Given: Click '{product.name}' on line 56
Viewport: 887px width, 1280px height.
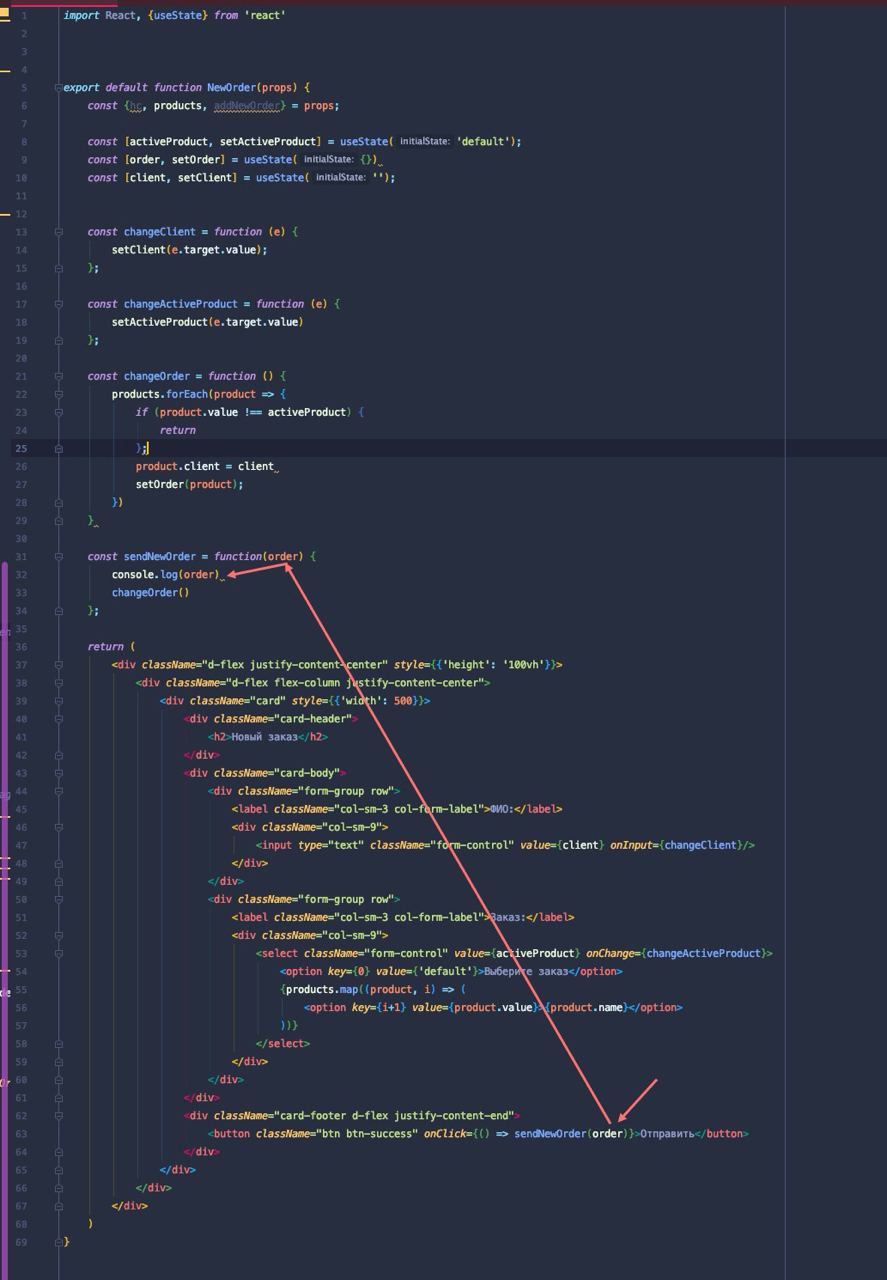Looking at the screenshot, I should coord(589,1007).
